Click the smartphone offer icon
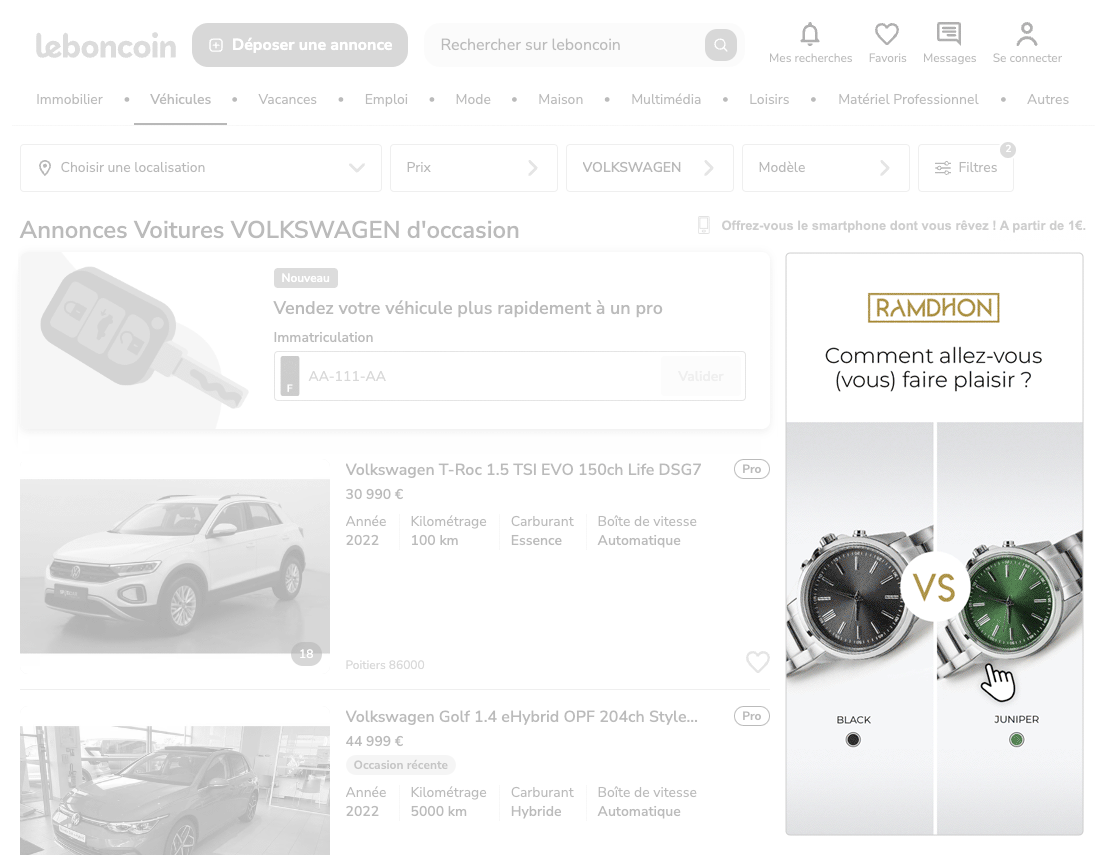The height and width of the screenshot is (855, 1103). pos(704,226)
